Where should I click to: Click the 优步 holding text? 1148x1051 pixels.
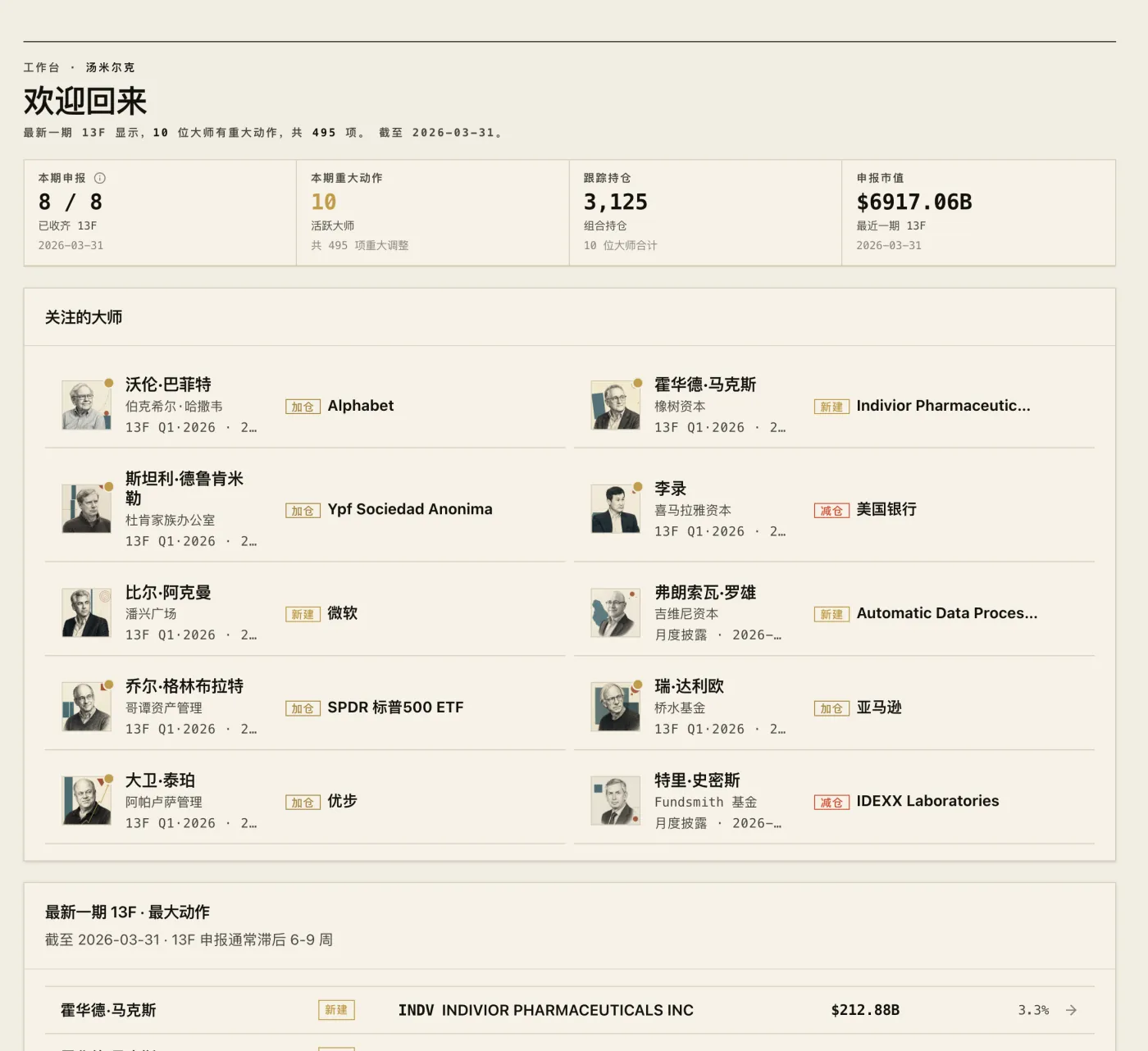tap(342, 801)
